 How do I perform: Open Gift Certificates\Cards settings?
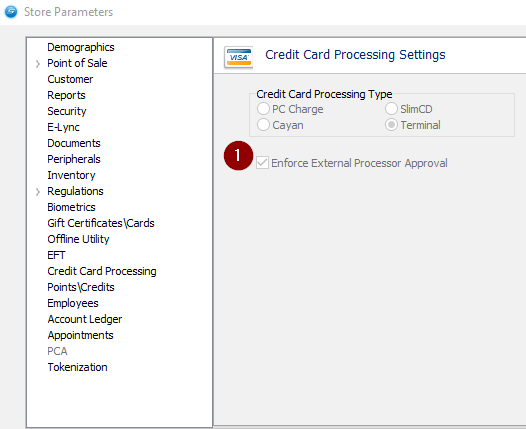click(x=101, y=223)
